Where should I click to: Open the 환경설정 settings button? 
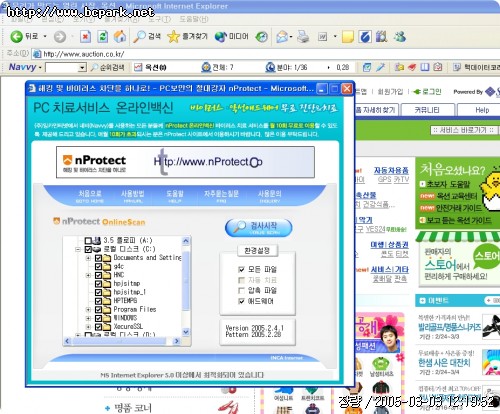click(257, 250)
